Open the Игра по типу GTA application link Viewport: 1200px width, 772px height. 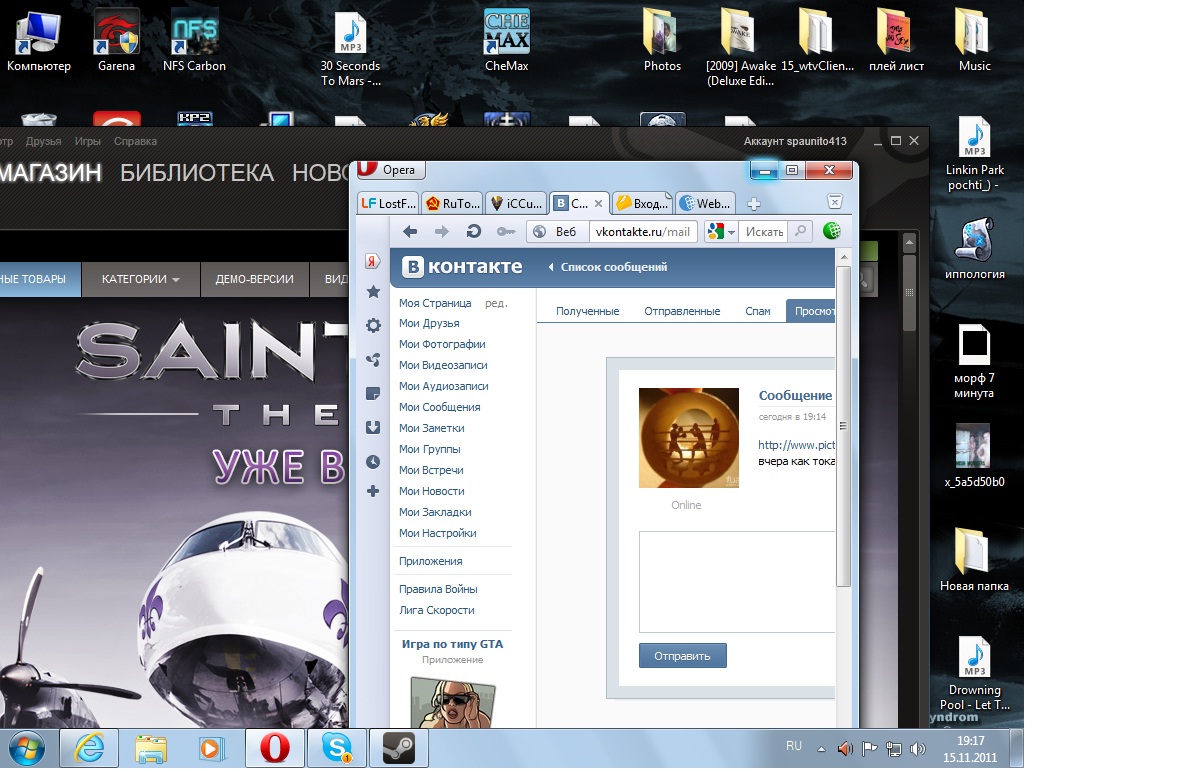click(452, 644)
